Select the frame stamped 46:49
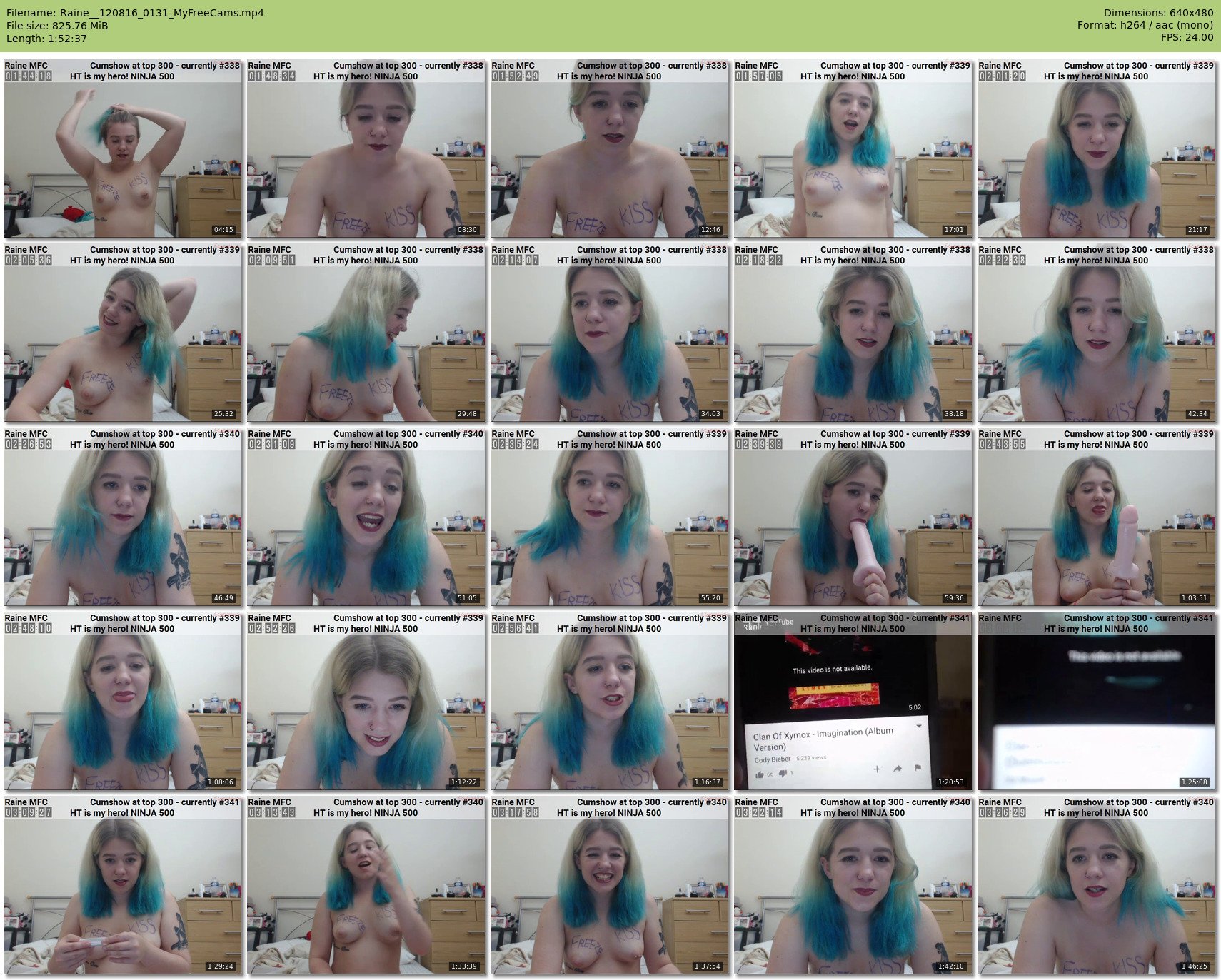The height and width of the screenshot is (980, 1221). [123, 517]
